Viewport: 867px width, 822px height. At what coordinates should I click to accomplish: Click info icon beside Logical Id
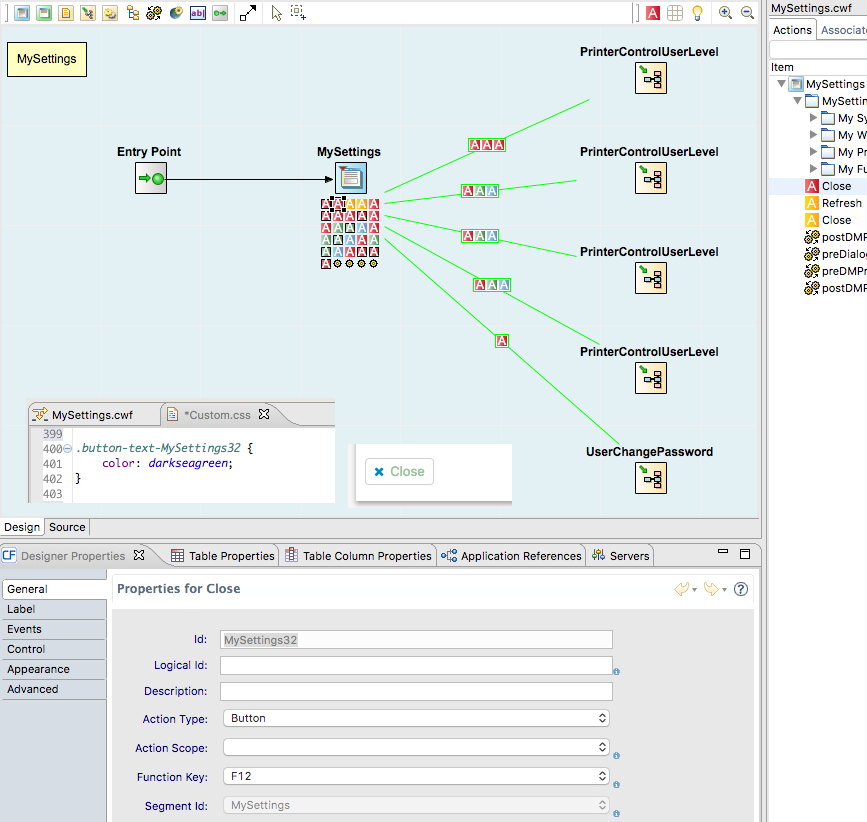(617, 672)
